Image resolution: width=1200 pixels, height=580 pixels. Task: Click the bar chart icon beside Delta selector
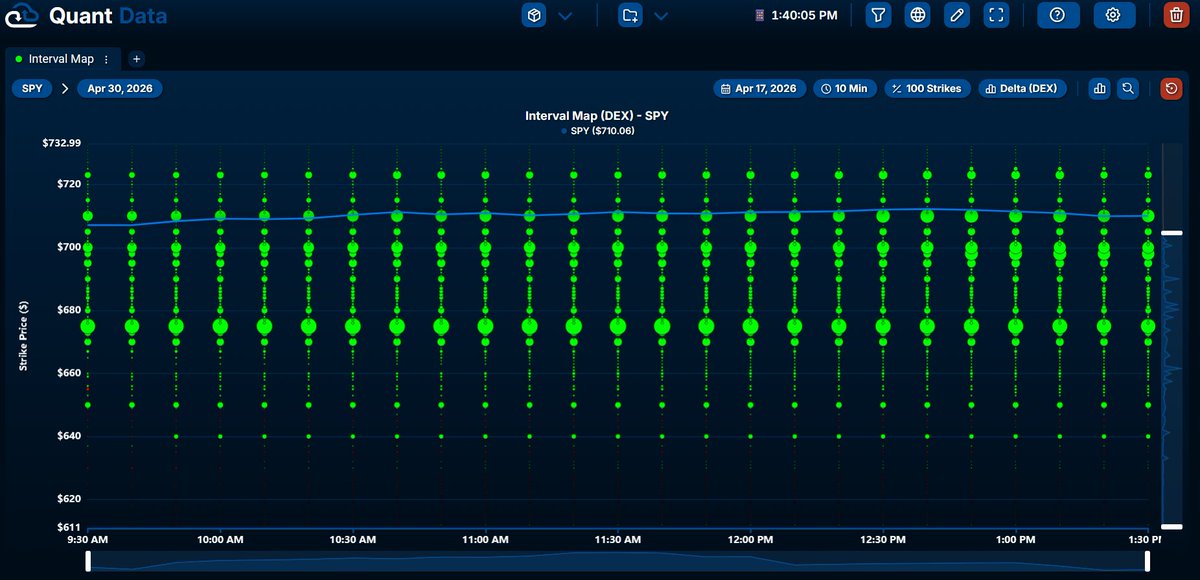click(x=1100, y=88)
